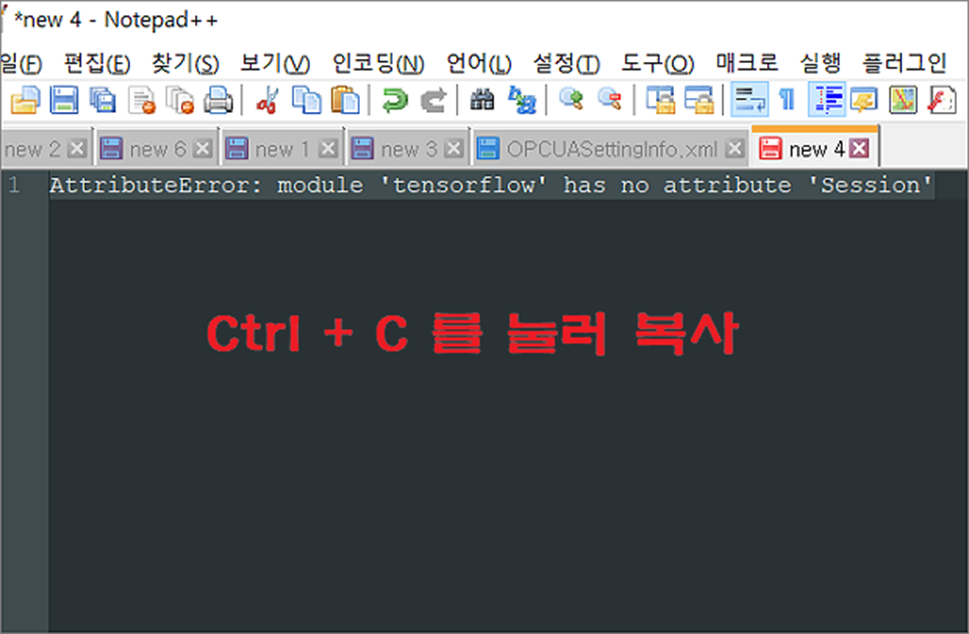Open the 찾기(S) menu

pos(185,63)
